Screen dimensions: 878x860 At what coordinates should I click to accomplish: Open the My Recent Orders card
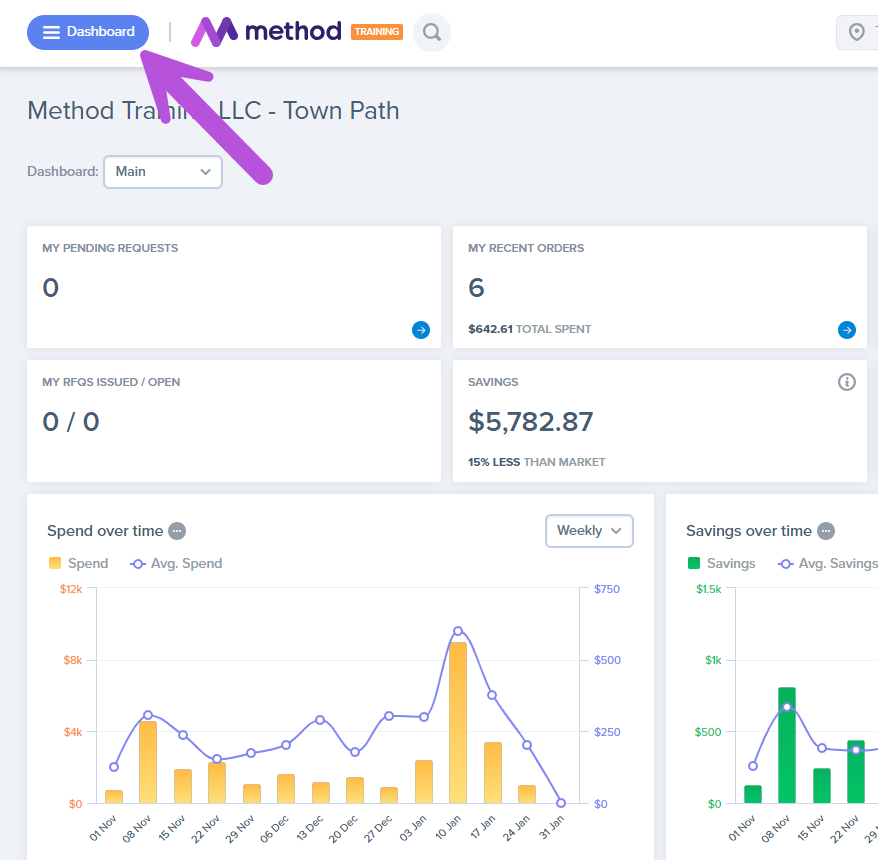point(659,286)
